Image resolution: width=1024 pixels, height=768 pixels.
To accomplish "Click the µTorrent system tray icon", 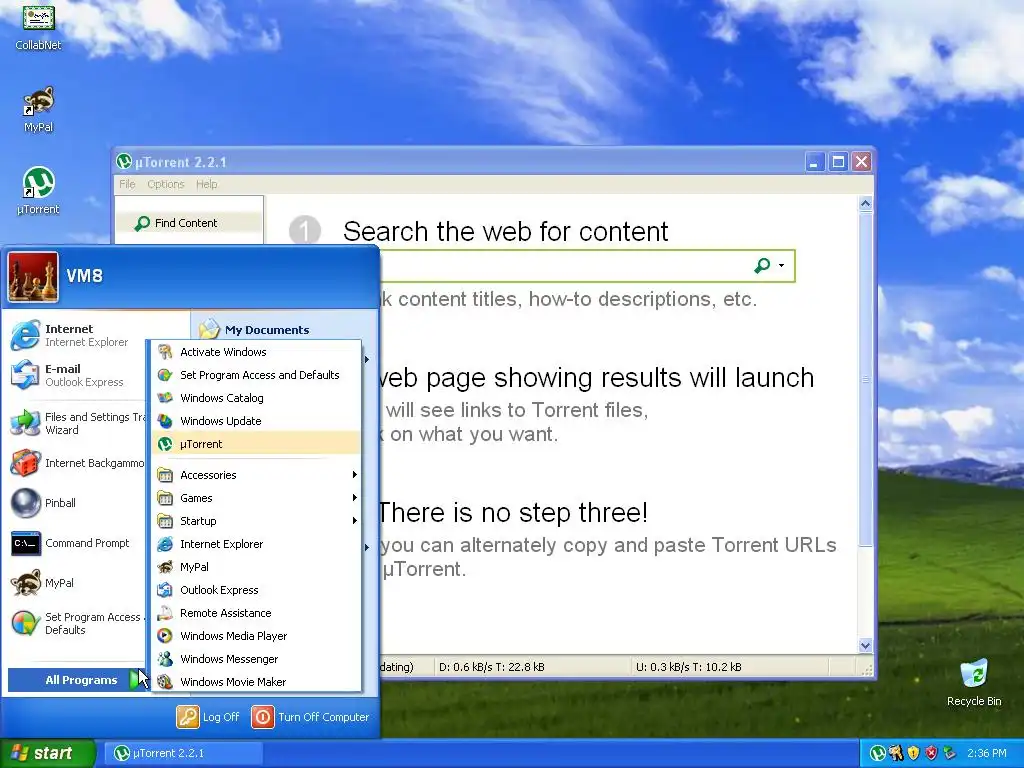I will [878, 753].
